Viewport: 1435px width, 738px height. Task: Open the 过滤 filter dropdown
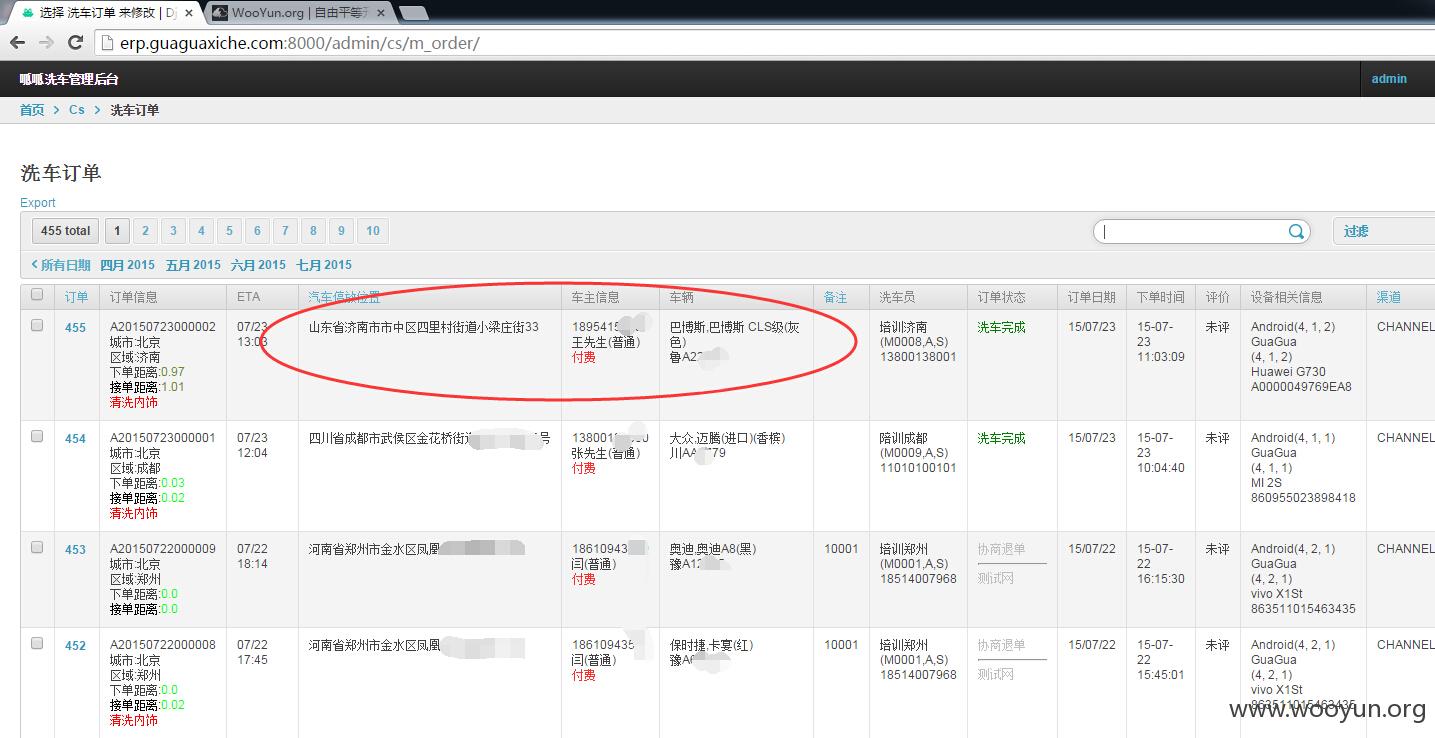click(x=1384, y=231)
